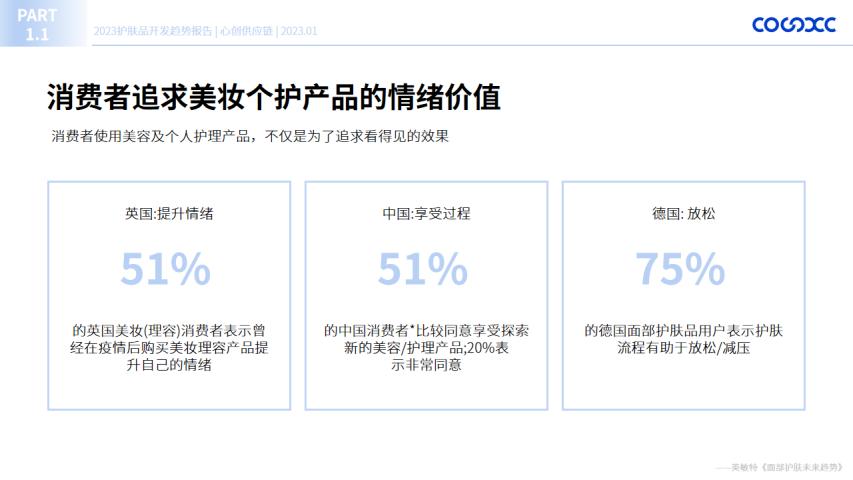
Task: Click the 英敏特《面部护肤未来趋势》 source footnote
Action: pyautogui.click(x=785, y=467)
